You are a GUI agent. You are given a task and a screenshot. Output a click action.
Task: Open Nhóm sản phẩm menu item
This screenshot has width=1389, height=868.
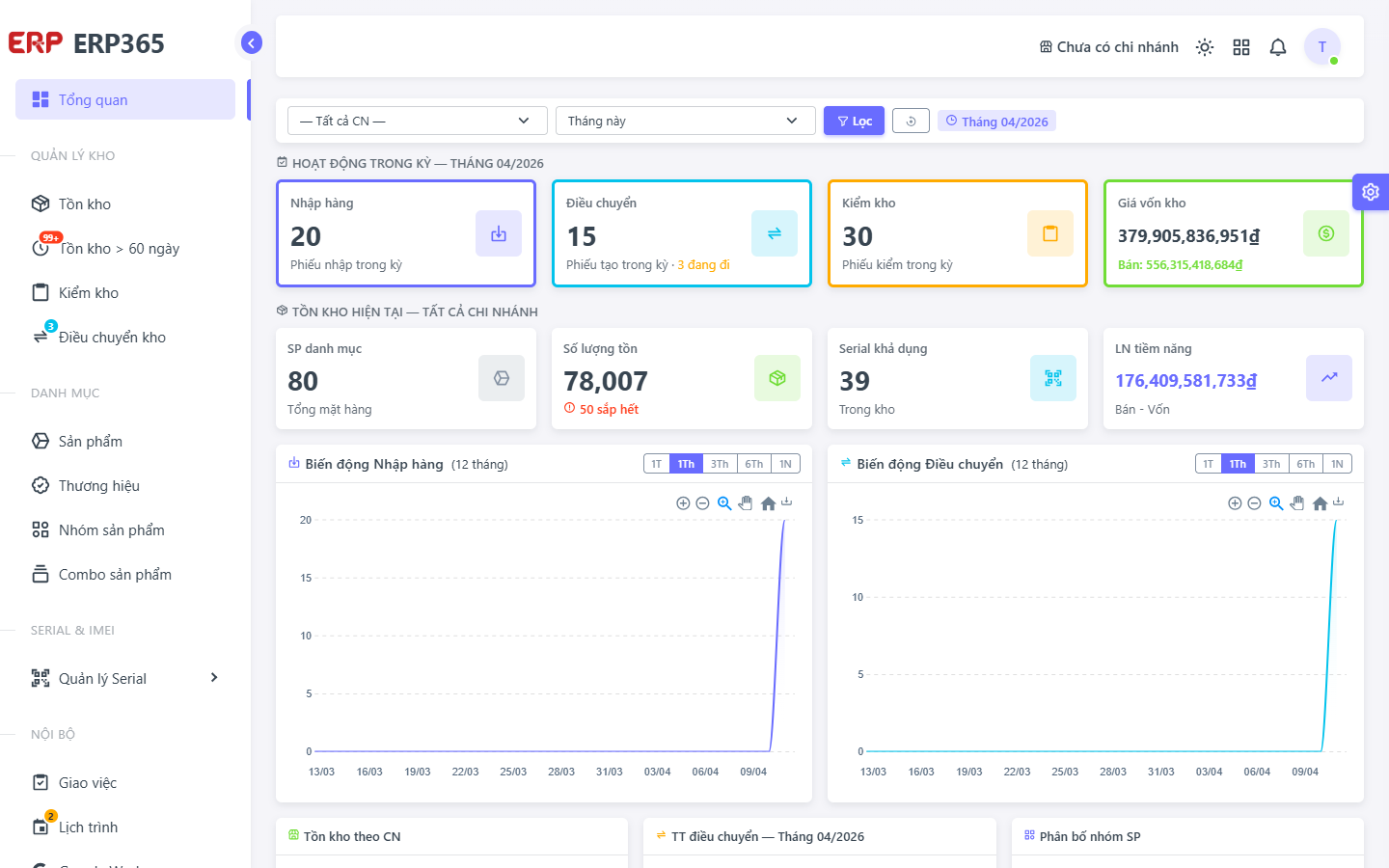pos(125,529)
